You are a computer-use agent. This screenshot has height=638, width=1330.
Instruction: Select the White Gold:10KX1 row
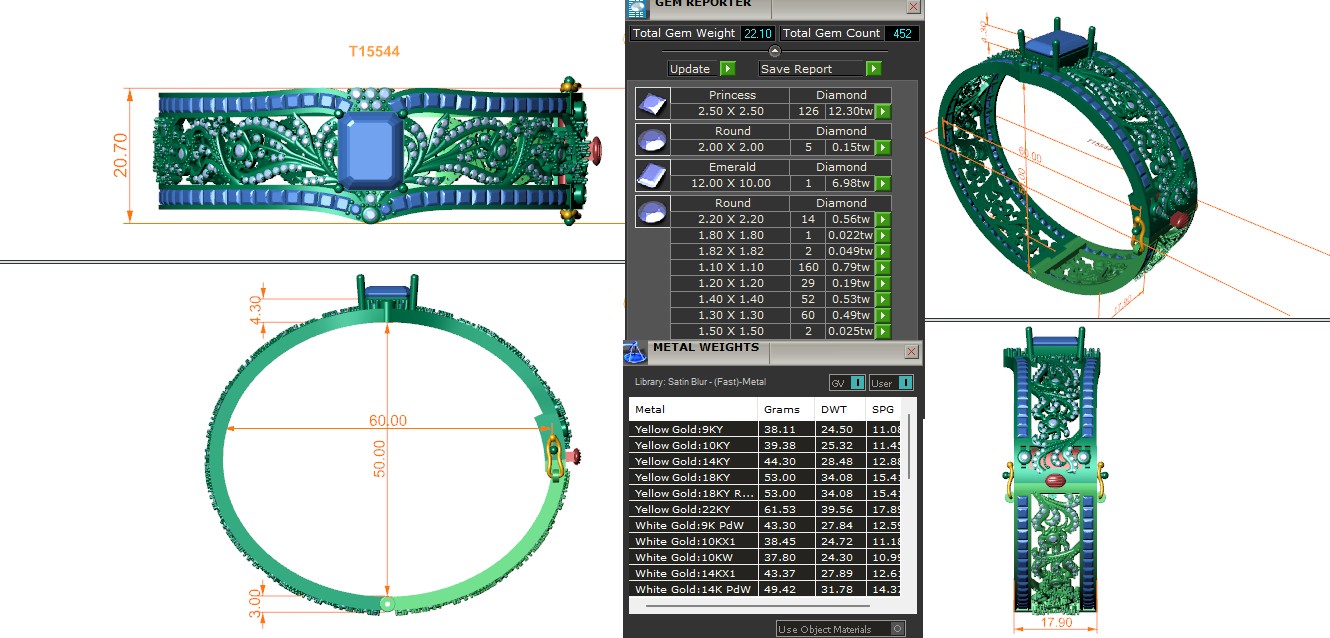click(766, 541)
